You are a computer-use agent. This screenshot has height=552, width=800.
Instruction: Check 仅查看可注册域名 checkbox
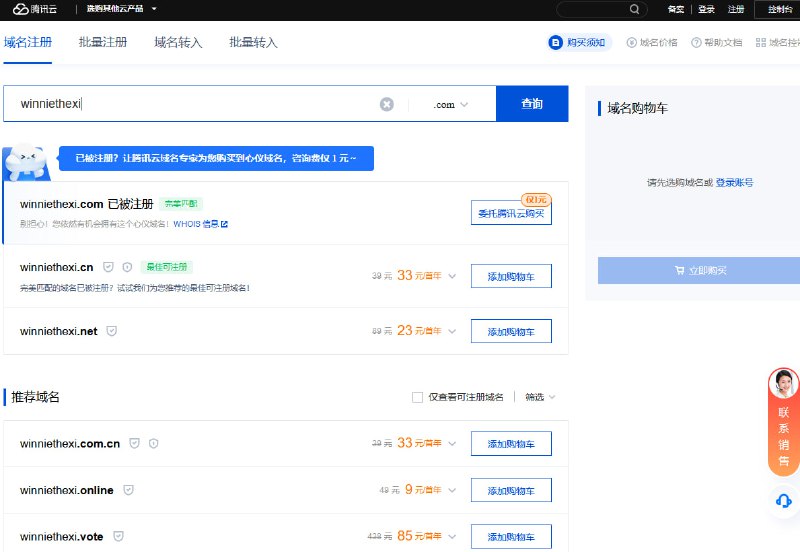click(417, 397)
